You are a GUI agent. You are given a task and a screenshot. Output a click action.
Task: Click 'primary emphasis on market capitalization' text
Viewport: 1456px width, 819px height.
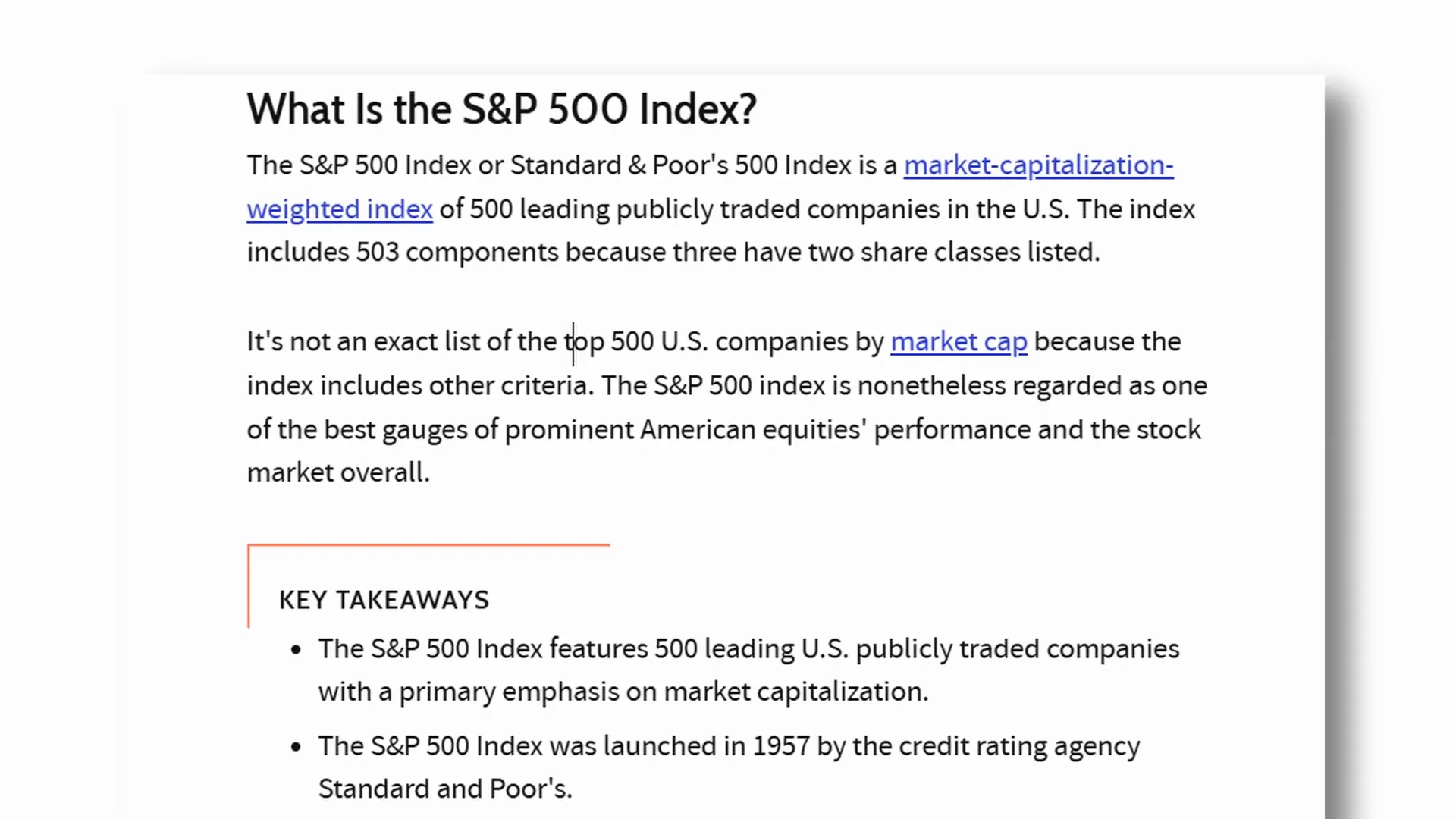[662, 692]
